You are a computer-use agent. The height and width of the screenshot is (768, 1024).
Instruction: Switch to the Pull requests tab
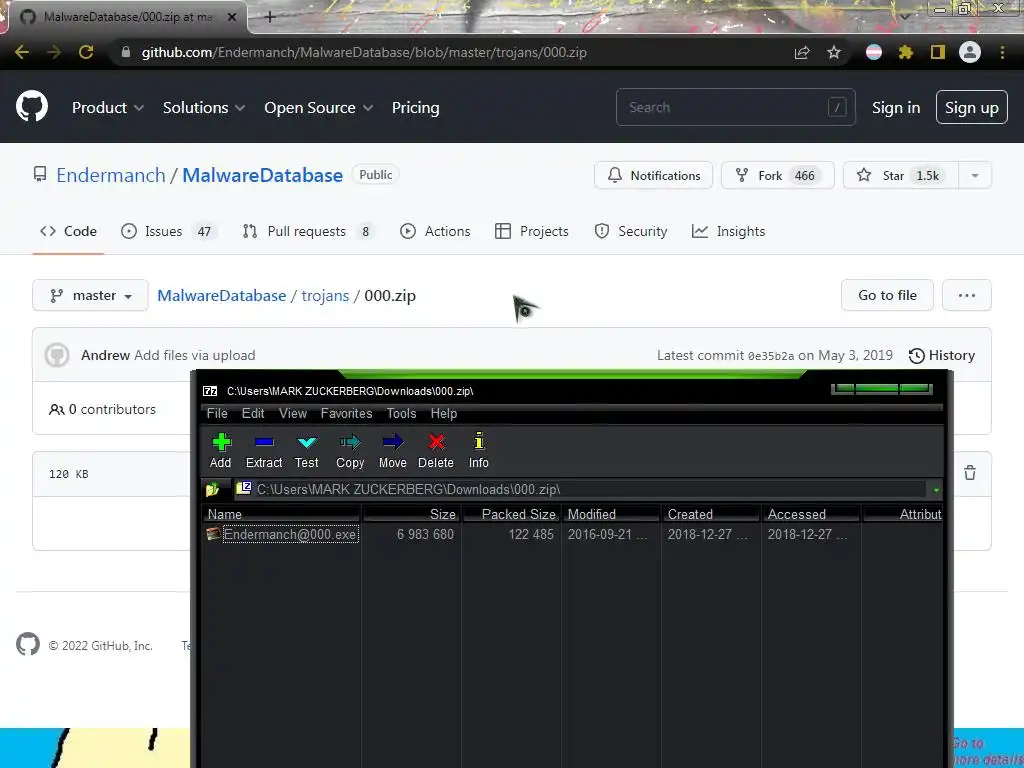309,231
